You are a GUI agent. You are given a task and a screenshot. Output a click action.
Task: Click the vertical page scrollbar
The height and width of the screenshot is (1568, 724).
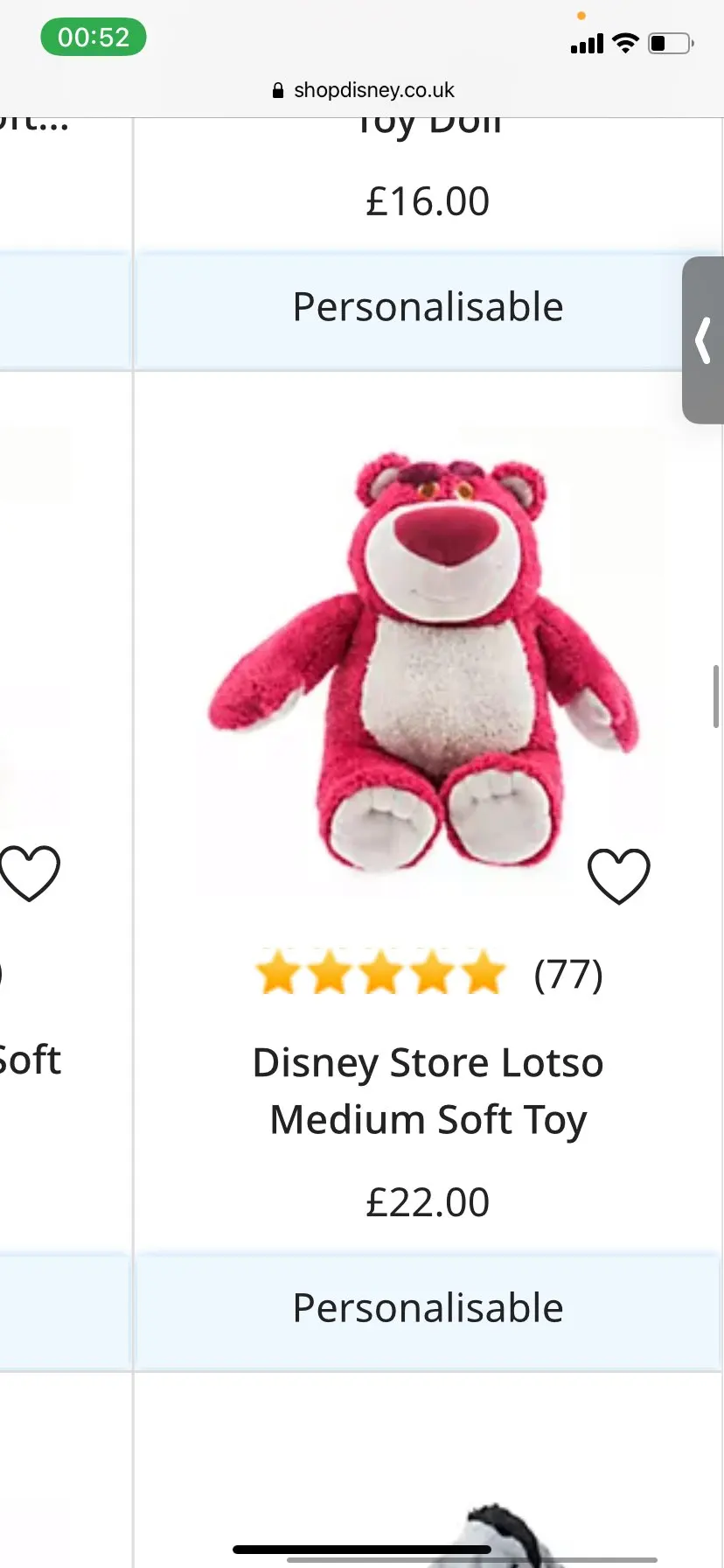[716, 696]
